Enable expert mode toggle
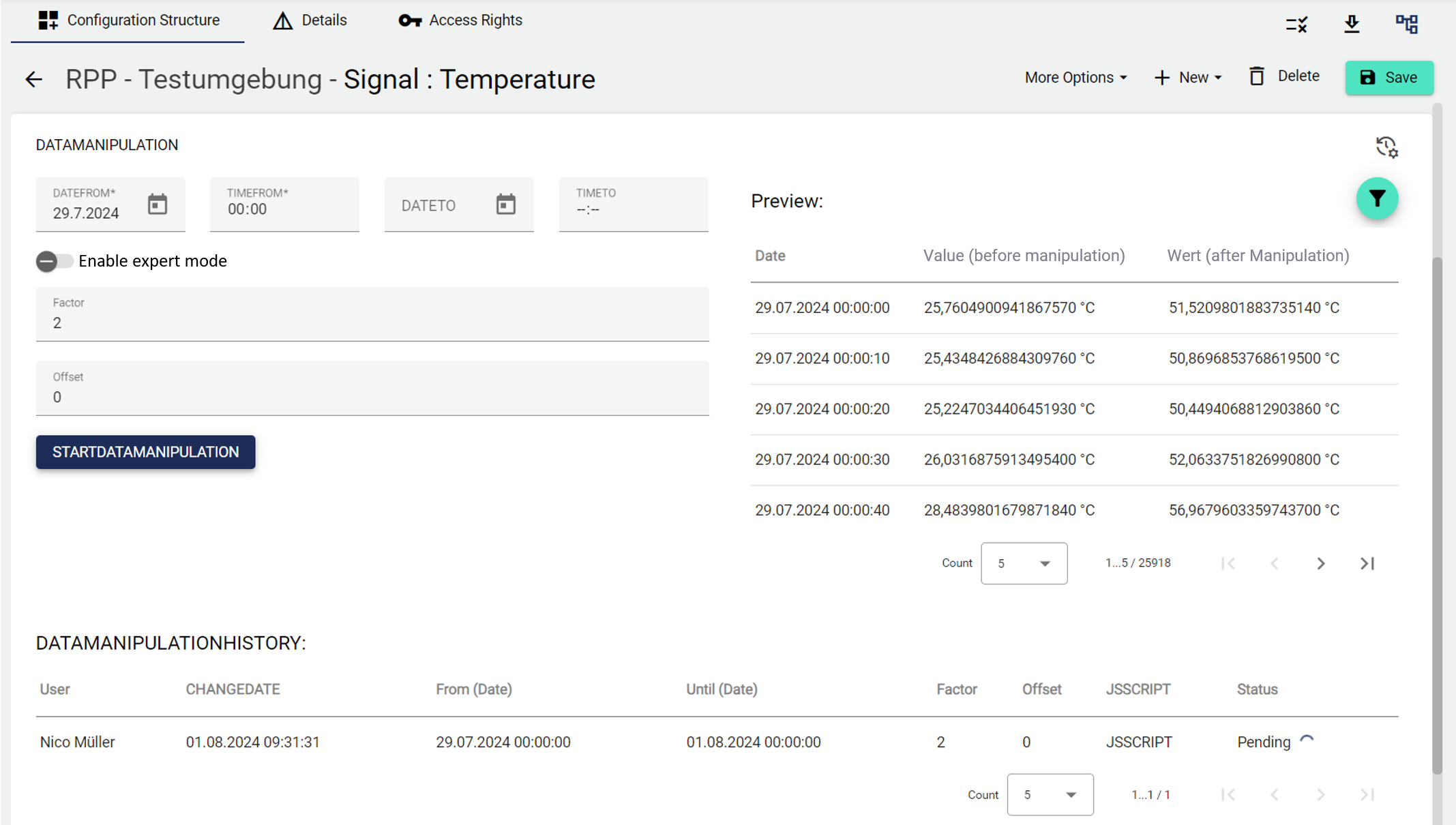Viewport: 1456px width, 825px height. pos(55,261)
